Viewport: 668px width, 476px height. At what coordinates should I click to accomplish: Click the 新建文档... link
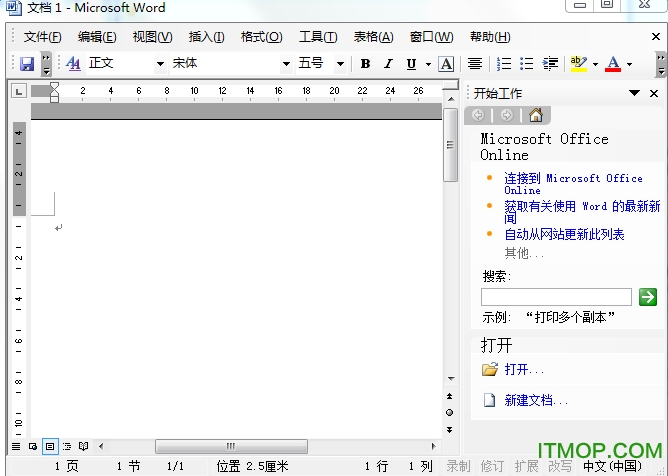(536, 400)
